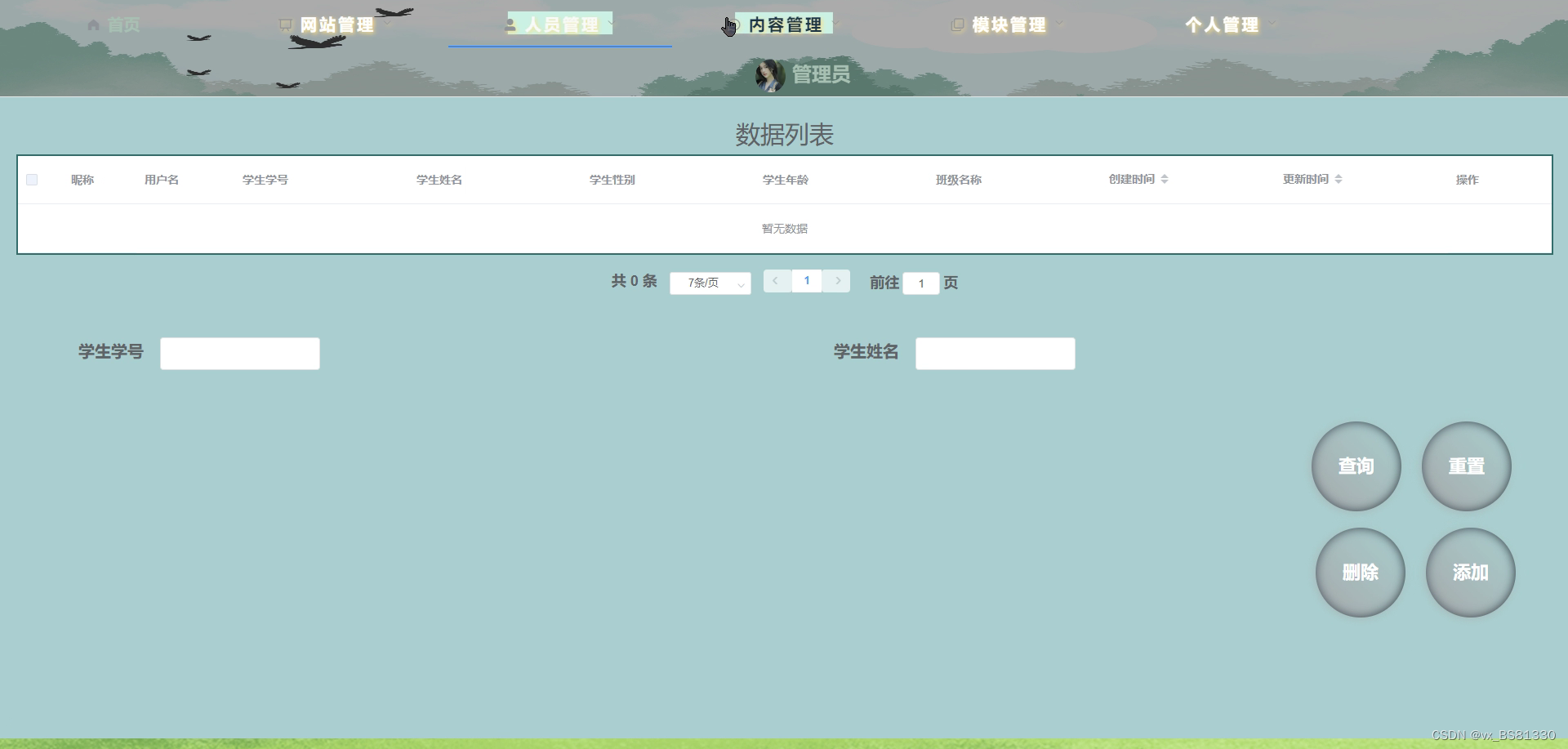The image size is (1568, 749).
Task: Click the round 添加 add button
Action: click(x=1471, y=573)
